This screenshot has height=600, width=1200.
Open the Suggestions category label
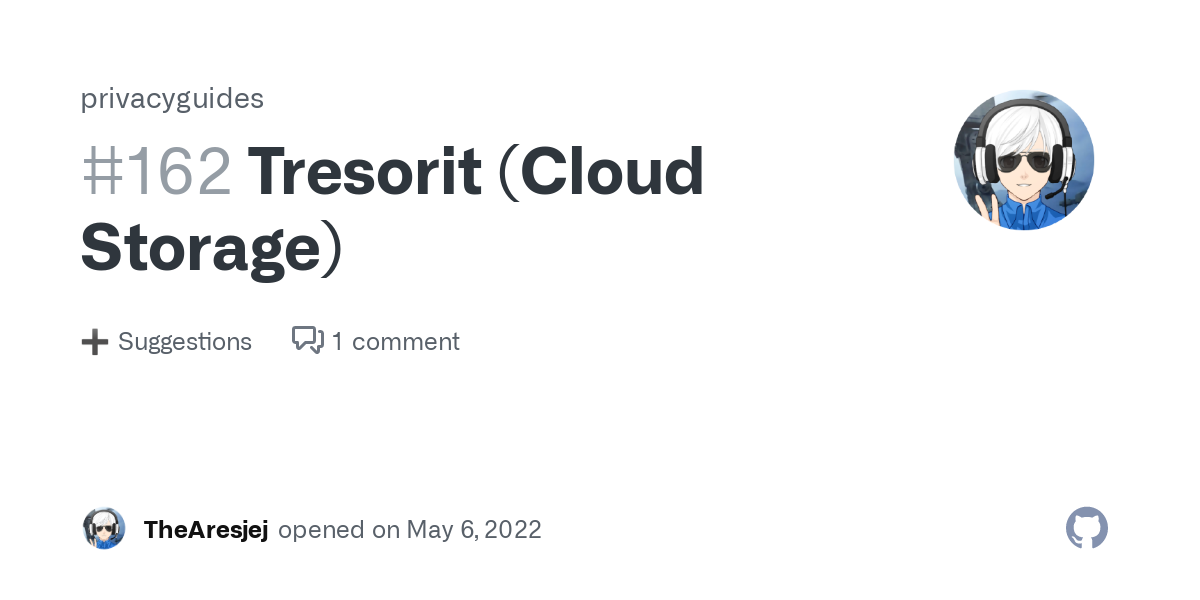coord(185,342)
